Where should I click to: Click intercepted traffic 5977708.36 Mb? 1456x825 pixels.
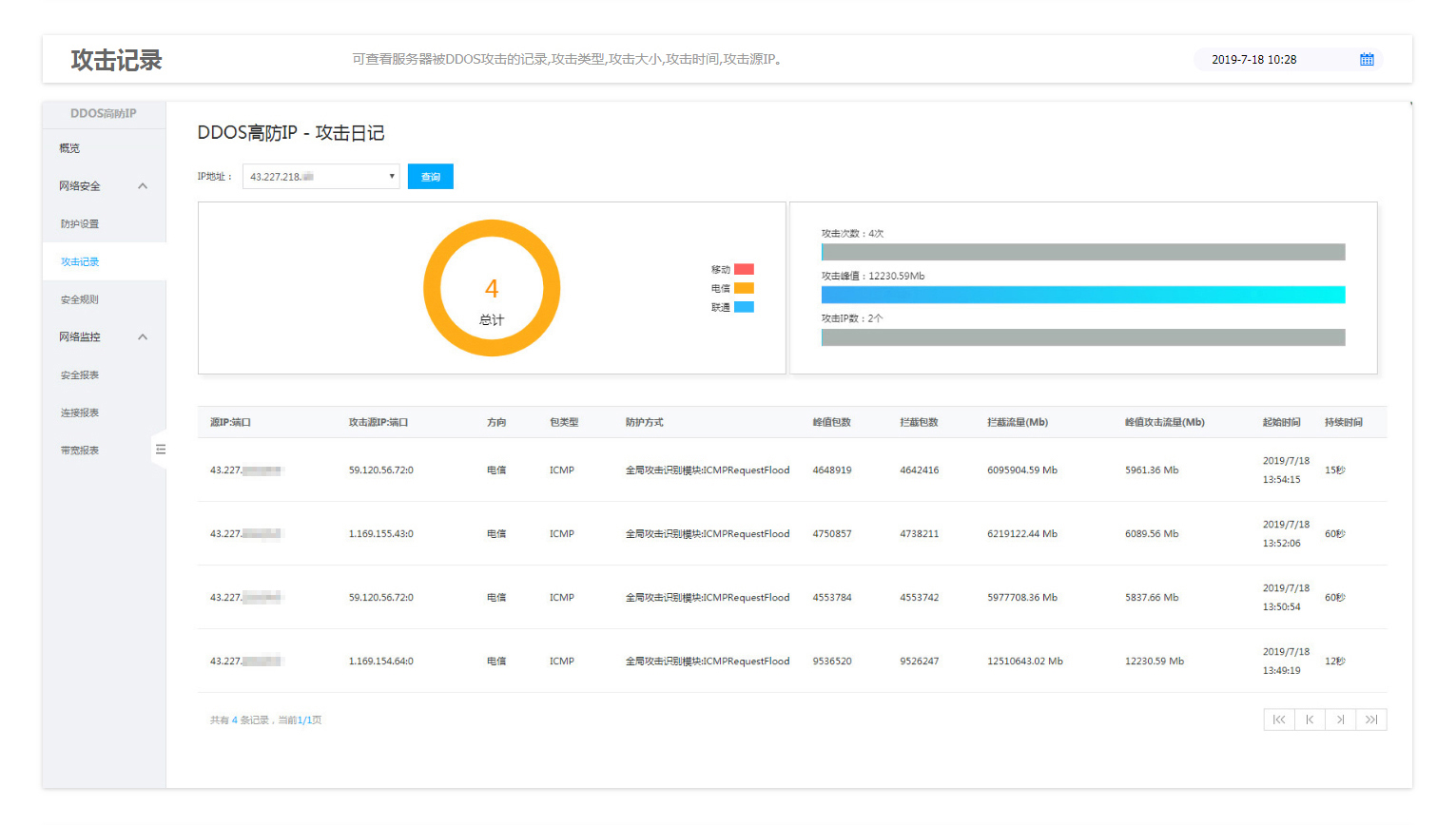click(1022, 598)
